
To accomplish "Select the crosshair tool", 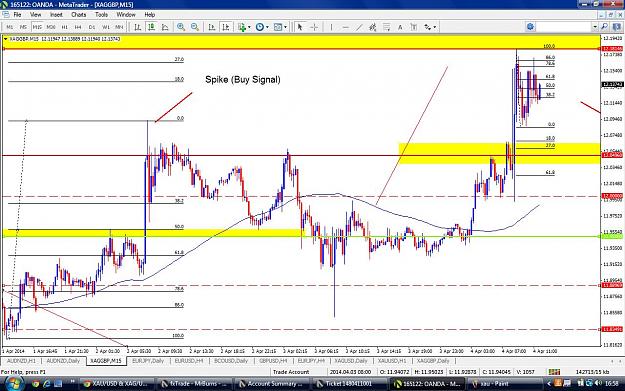I will [x=314, y=27].
